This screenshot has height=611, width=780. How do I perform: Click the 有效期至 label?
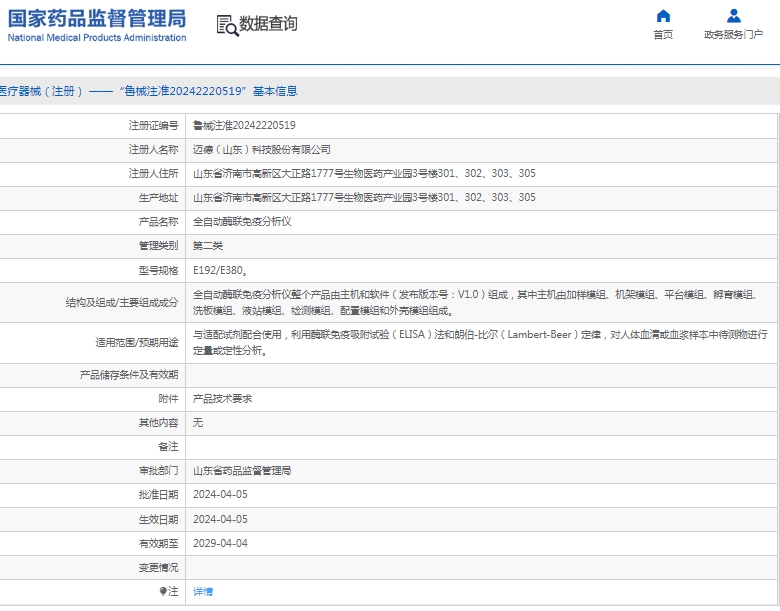(x=159, y=543)
